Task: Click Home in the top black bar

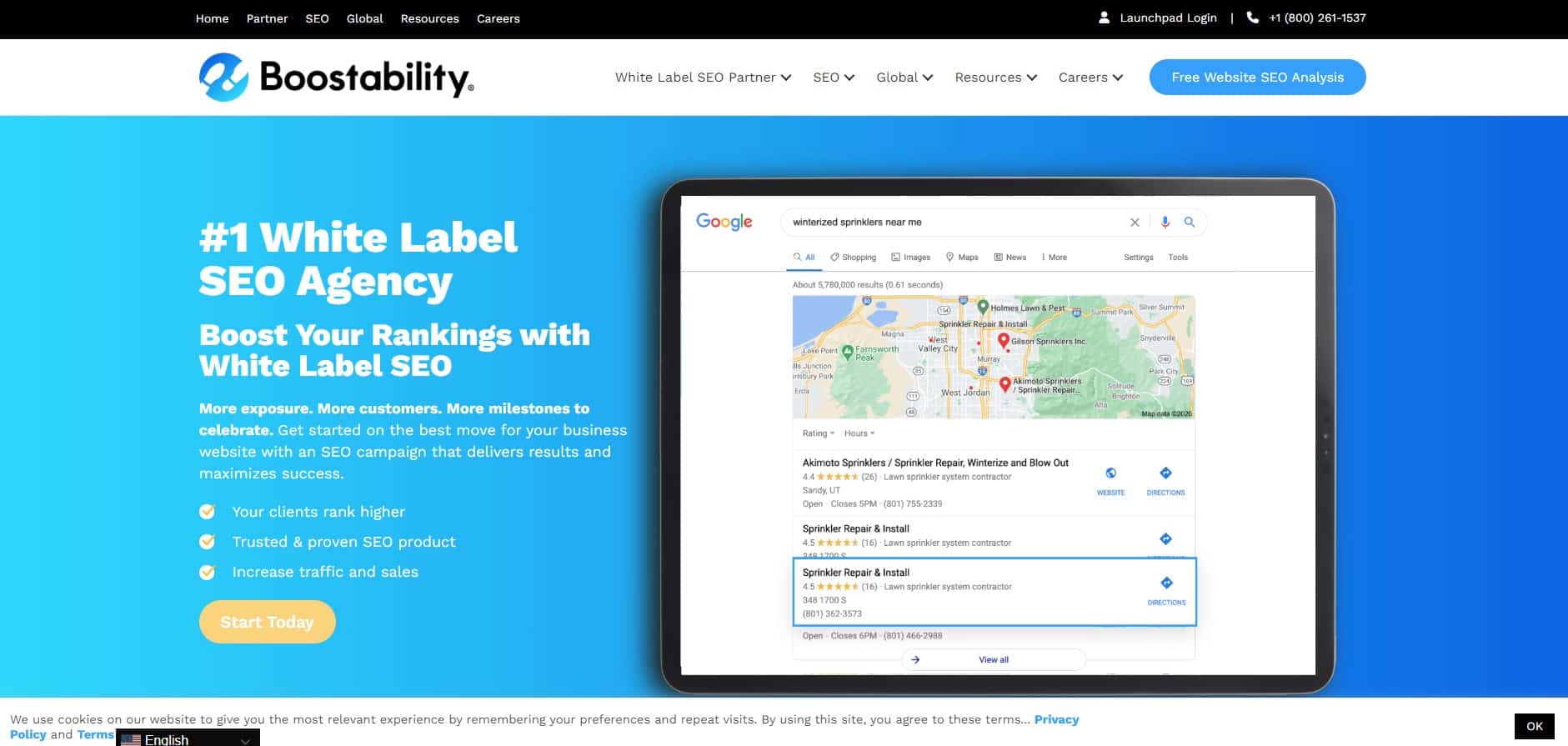Action: 212,18
